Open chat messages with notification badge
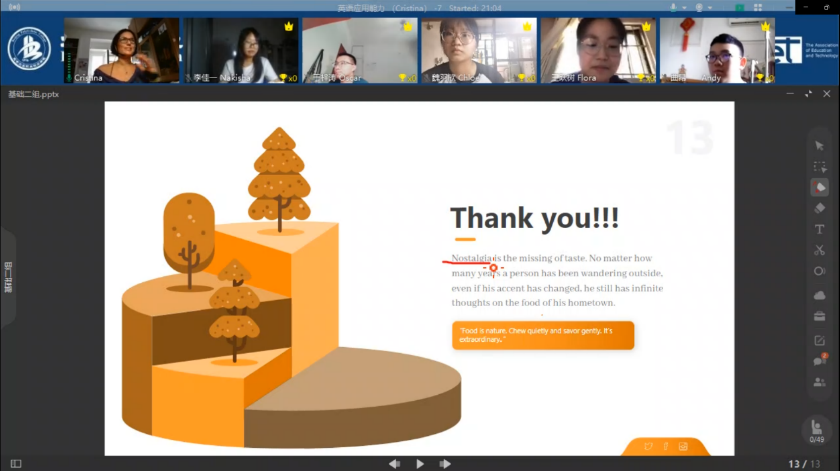840x471 pixels. [819, 360]
